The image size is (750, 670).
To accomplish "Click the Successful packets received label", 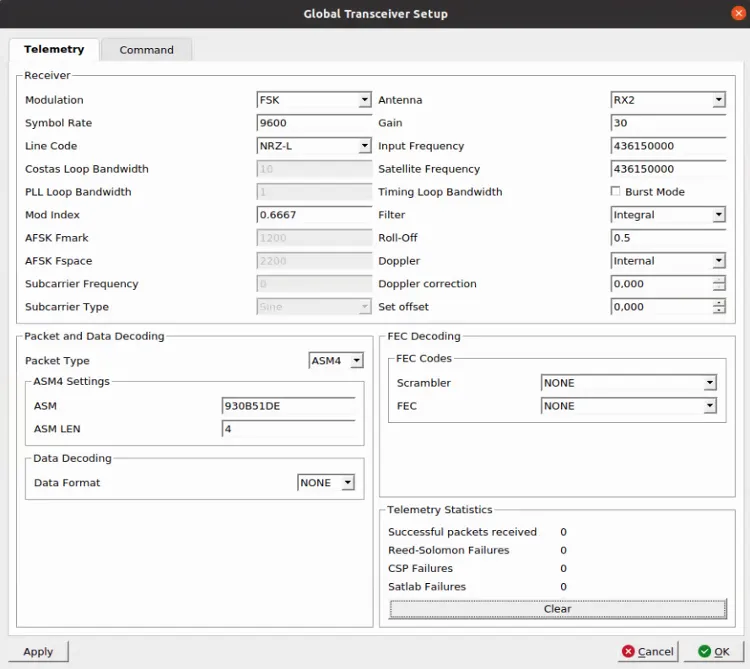I will coord(463,532).
